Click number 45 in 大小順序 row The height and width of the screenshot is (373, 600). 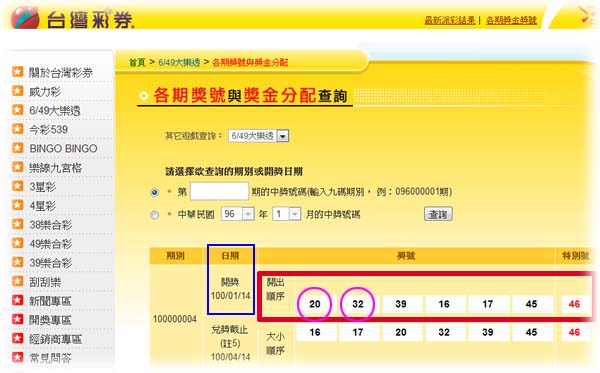click(x=531, y=332)
